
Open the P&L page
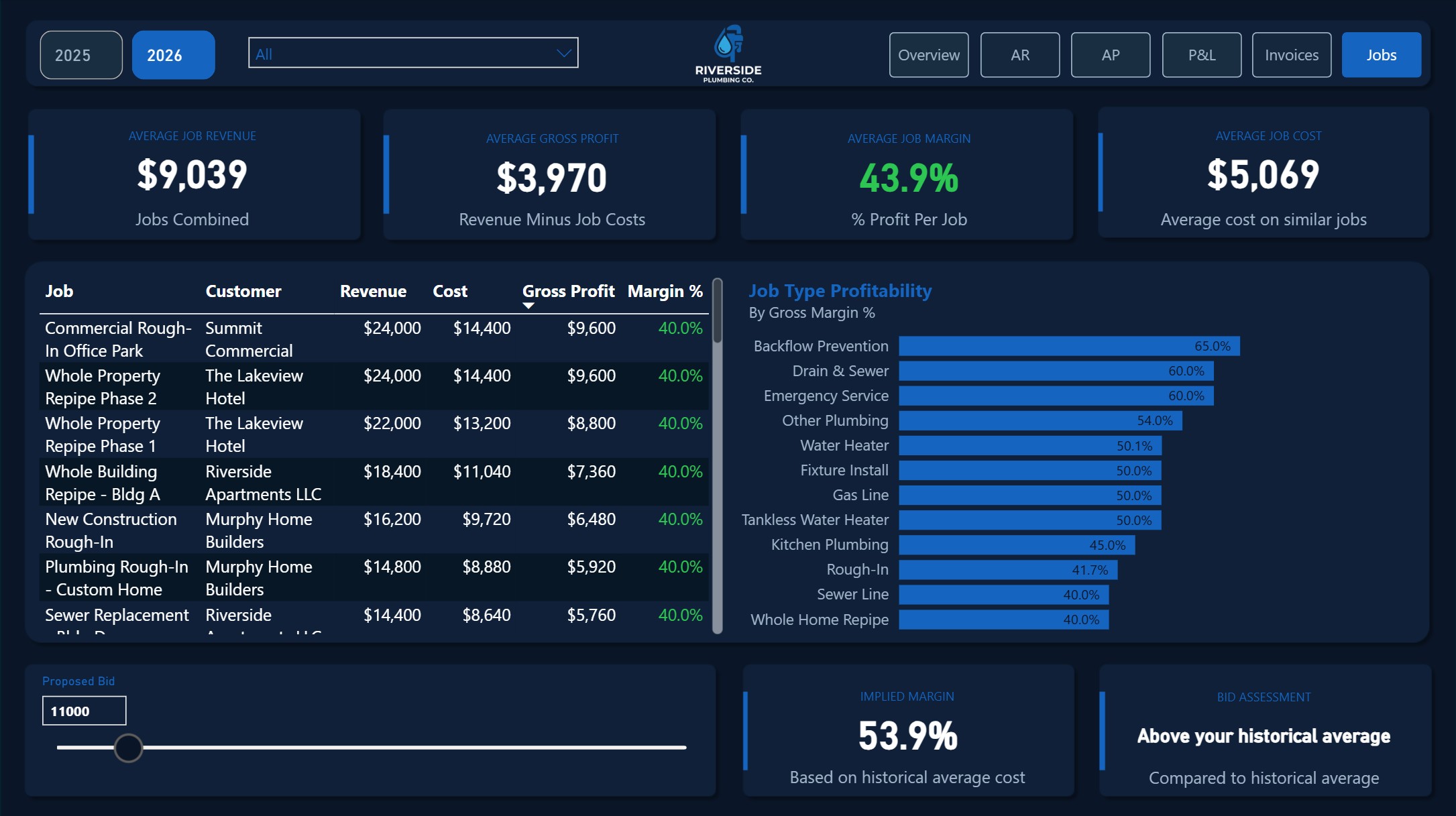[1201, 55]
